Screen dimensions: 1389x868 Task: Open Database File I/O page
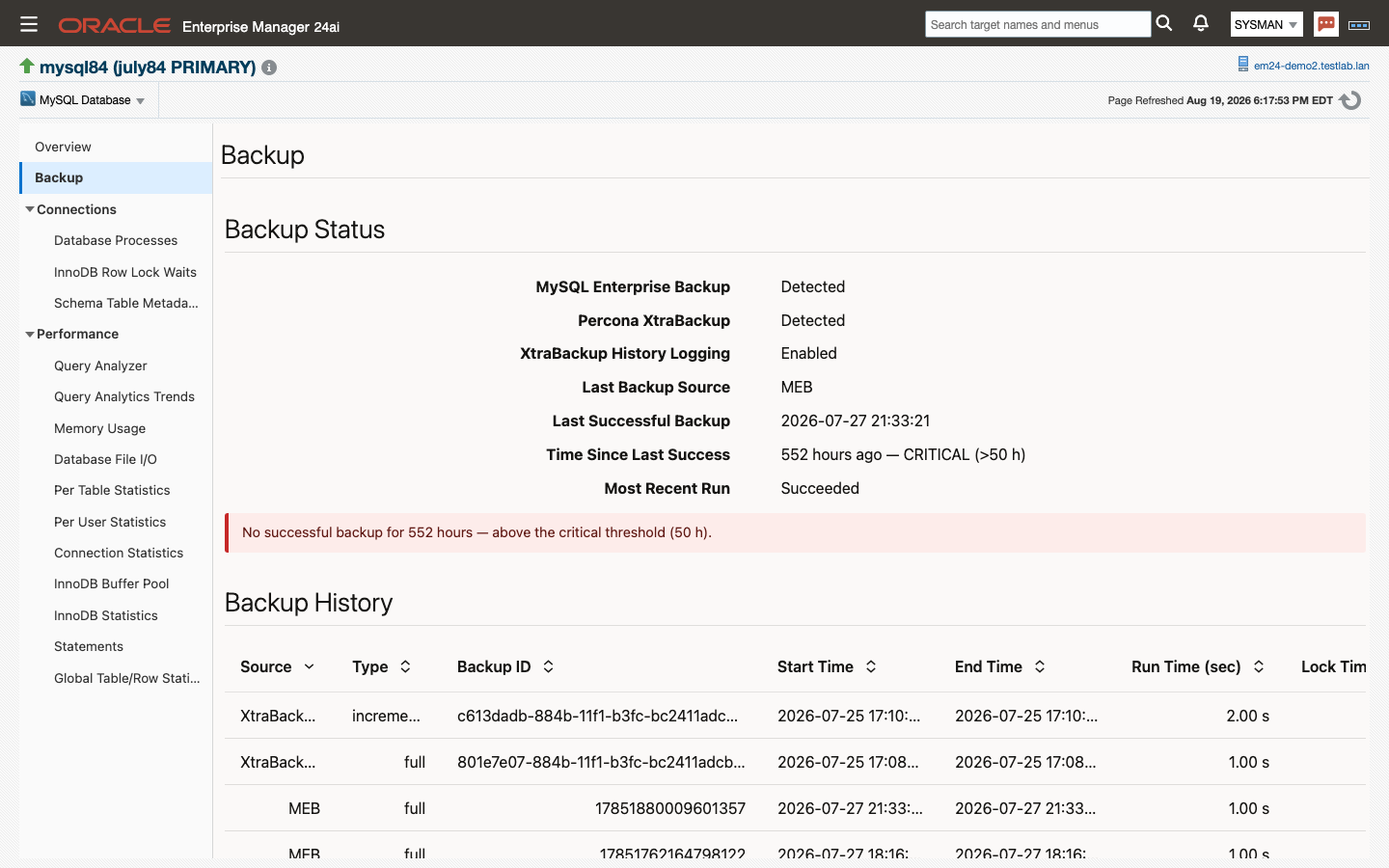(105, 459)
